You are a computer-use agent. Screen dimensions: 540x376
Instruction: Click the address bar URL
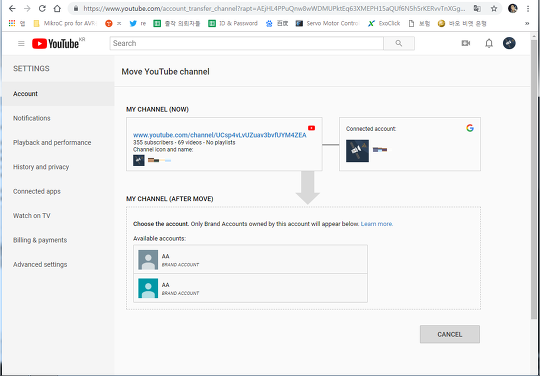(x=274, y=9)
